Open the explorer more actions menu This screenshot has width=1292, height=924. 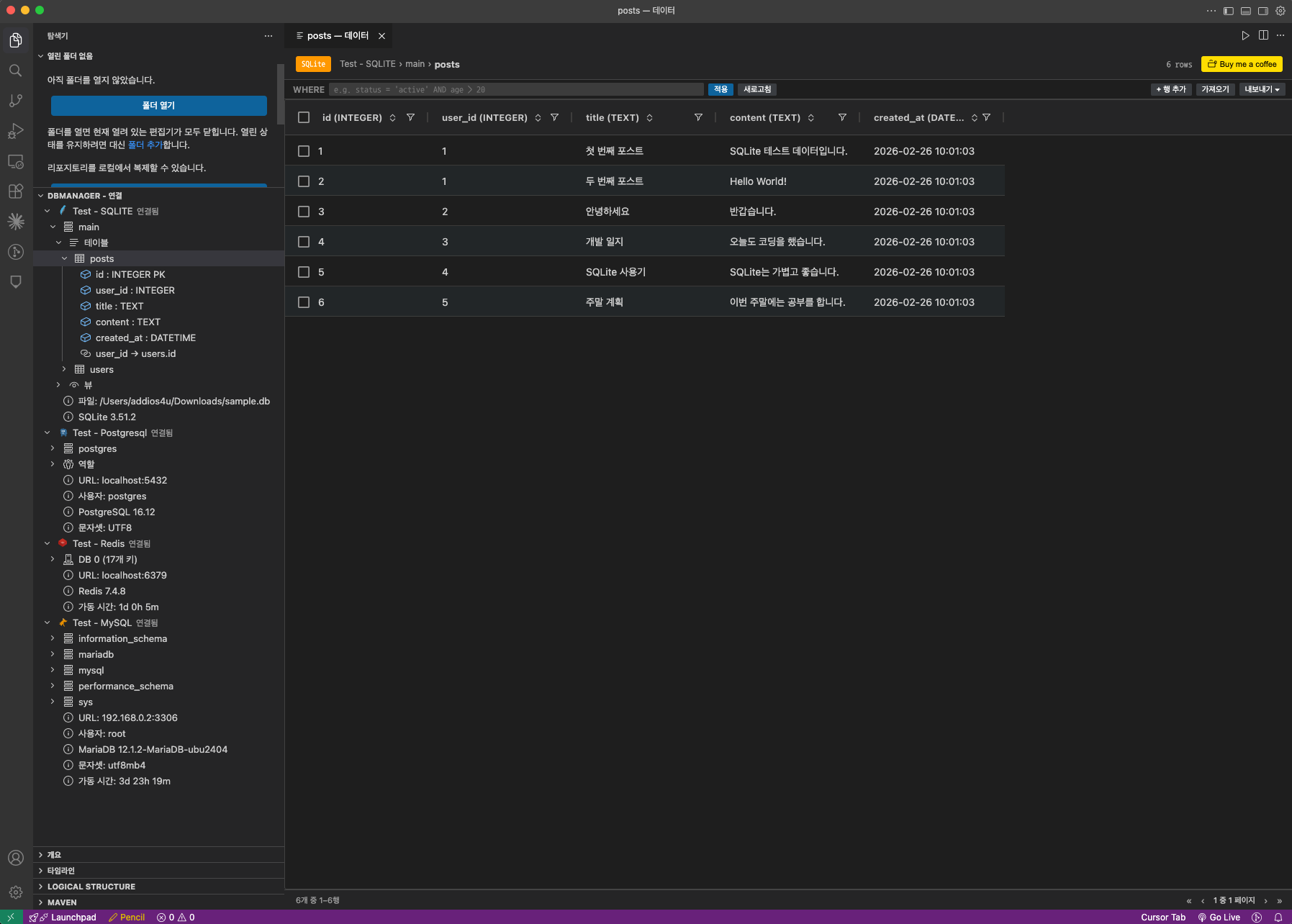pos(268,35)
